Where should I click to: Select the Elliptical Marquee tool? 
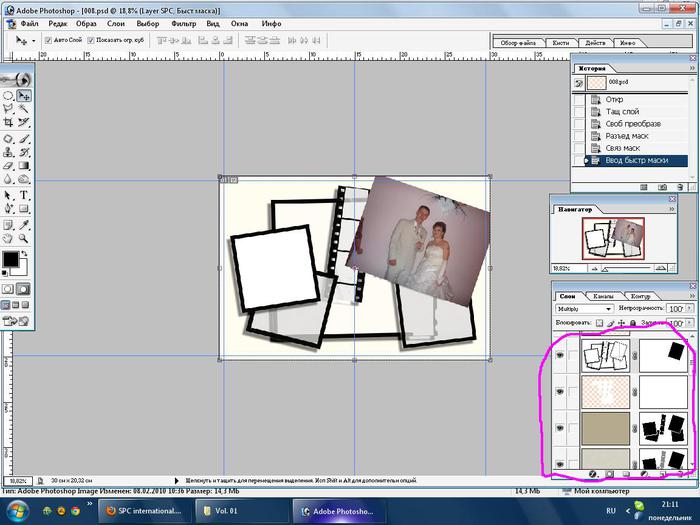click(x=8, y=96)
